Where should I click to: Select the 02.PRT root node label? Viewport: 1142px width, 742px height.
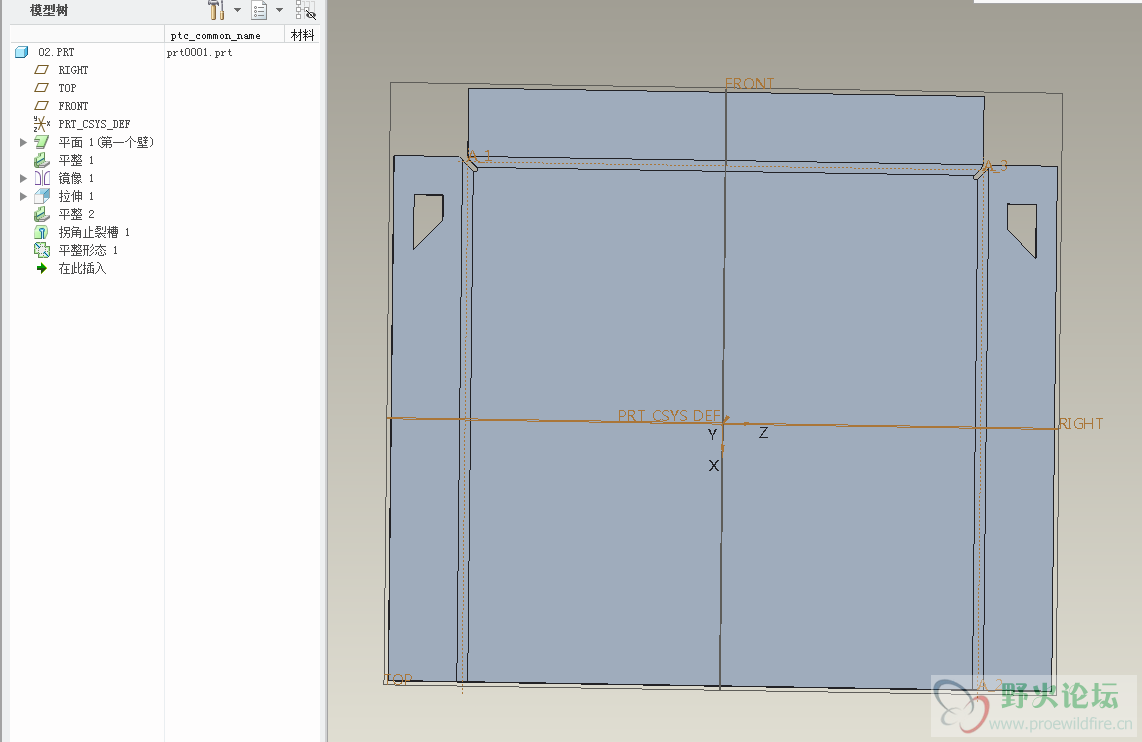point(56,52)
